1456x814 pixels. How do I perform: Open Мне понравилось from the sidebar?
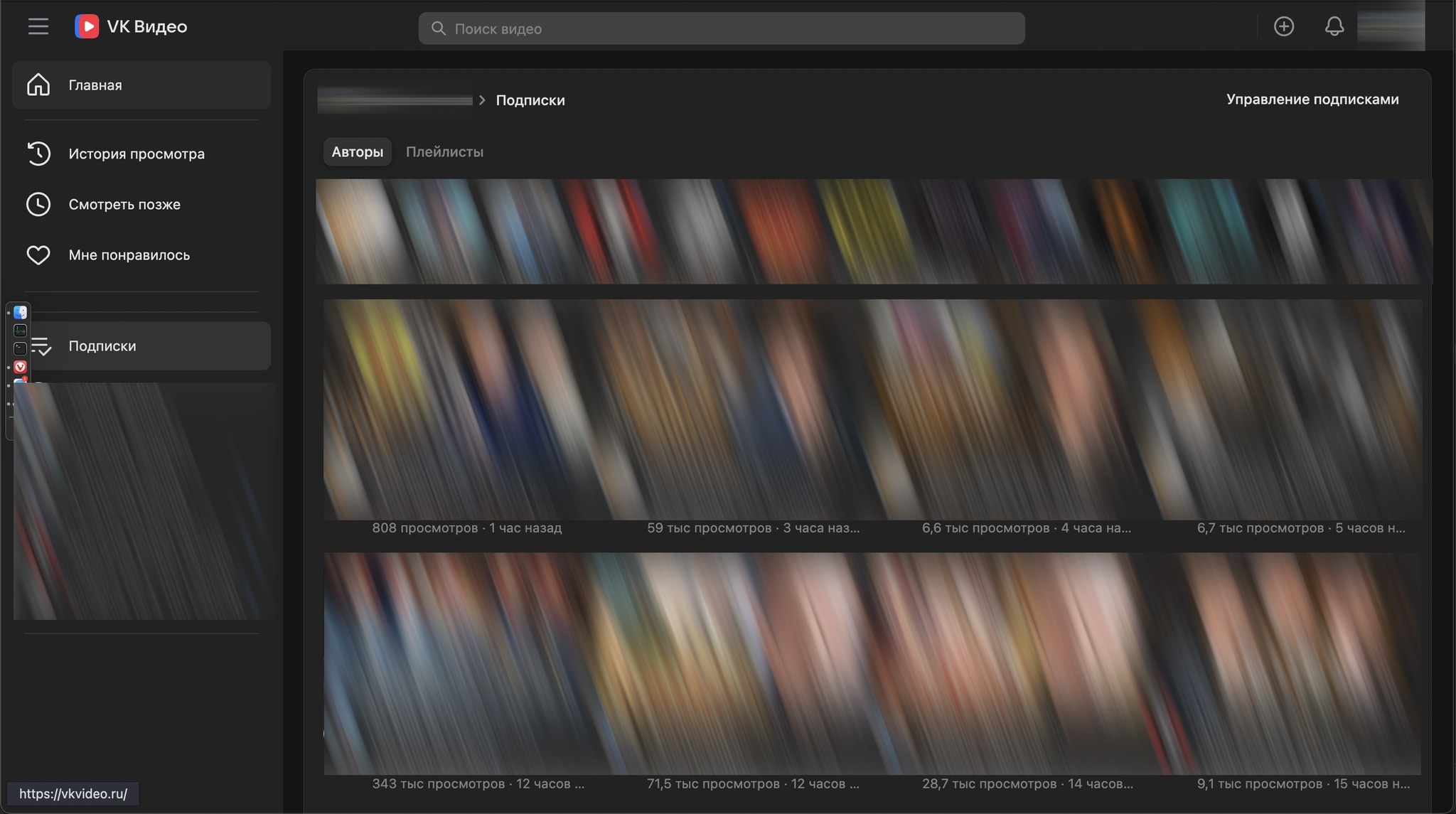[129, 255]
